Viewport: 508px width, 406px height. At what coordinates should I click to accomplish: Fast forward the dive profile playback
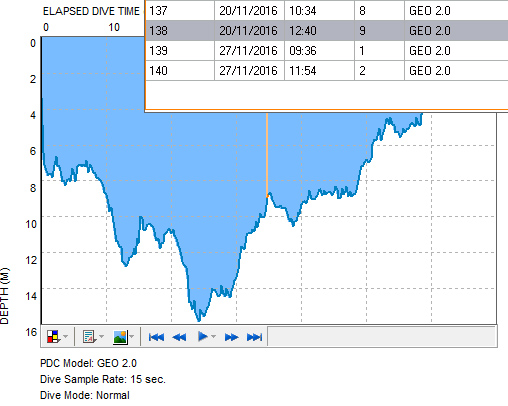point(231,337)
